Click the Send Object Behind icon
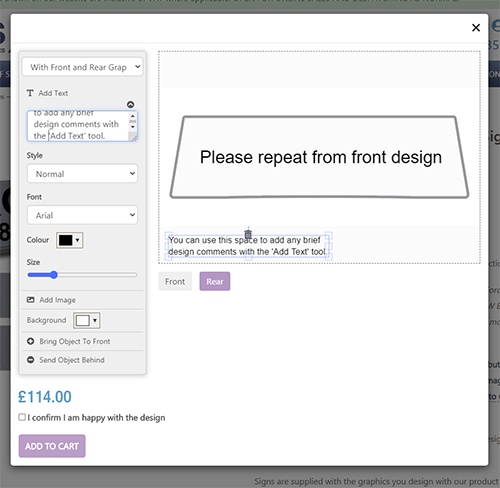The width and height of the screenshot is (500, 488). pos(30,360)
